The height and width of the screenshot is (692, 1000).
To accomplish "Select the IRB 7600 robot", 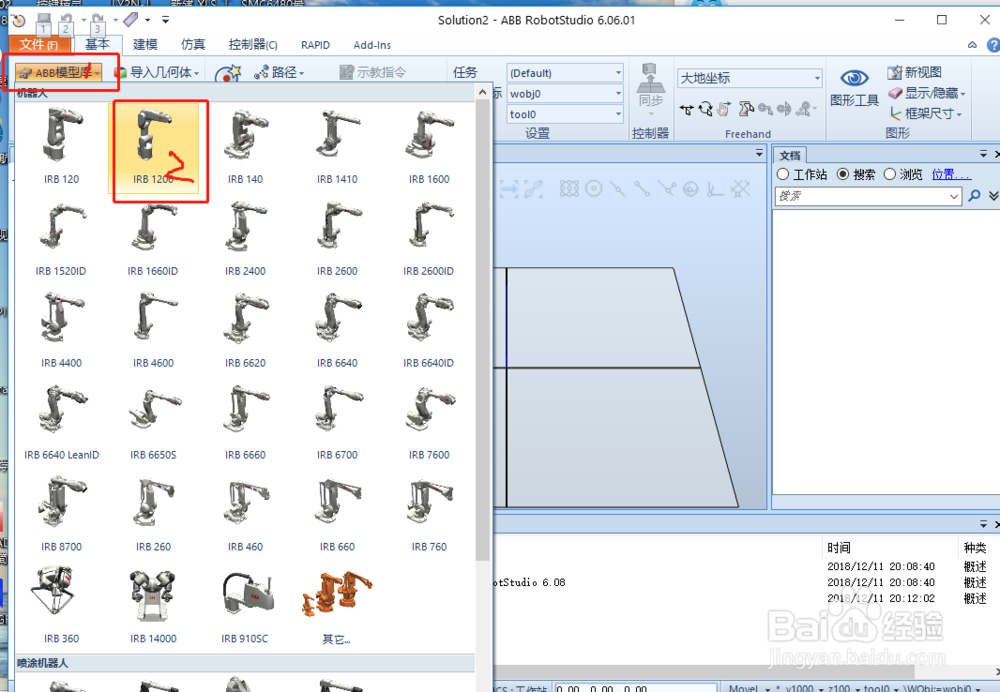I will click(429, 422).
